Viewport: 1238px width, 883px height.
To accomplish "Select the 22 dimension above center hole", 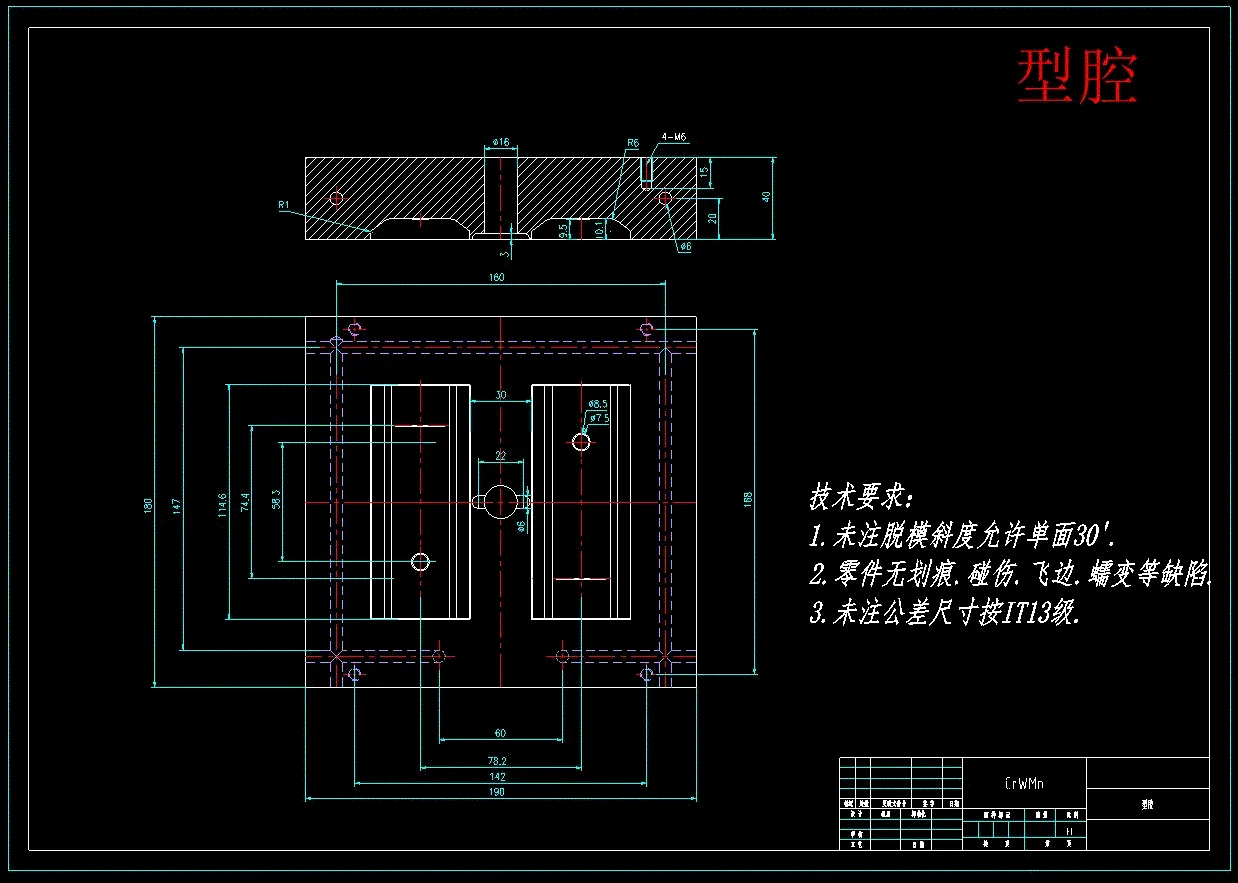I will [501, 455].
